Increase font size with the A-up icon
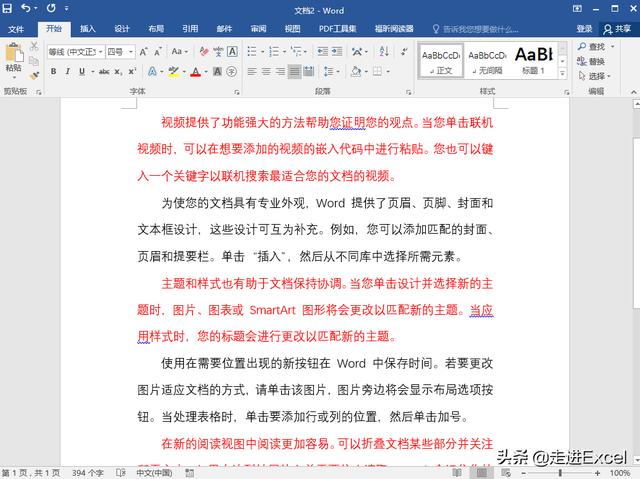Screen dimensions: 640x479 144,52
